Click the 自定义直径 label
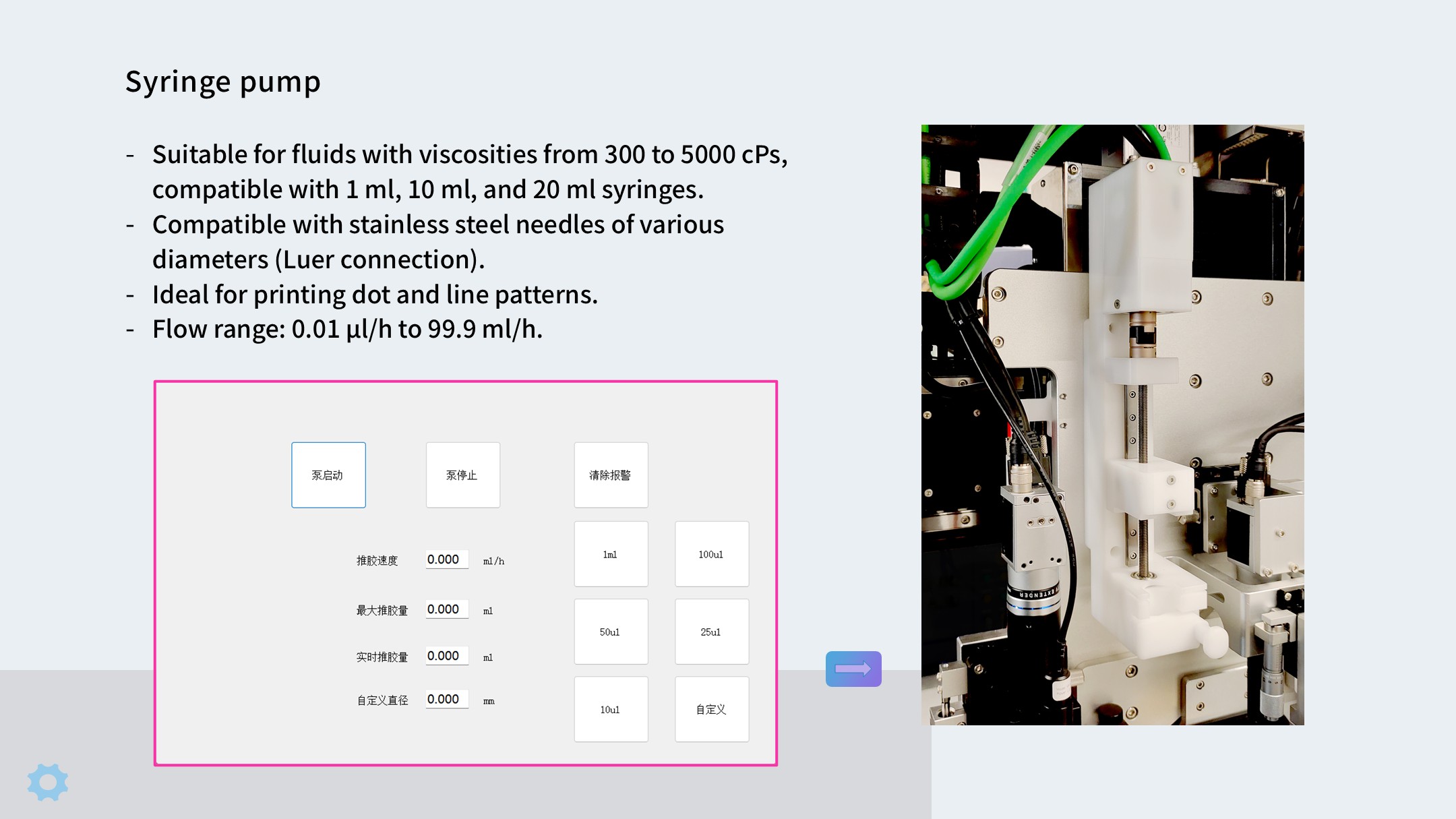This screenshot has height=819, width=1456. coord(382,701)
